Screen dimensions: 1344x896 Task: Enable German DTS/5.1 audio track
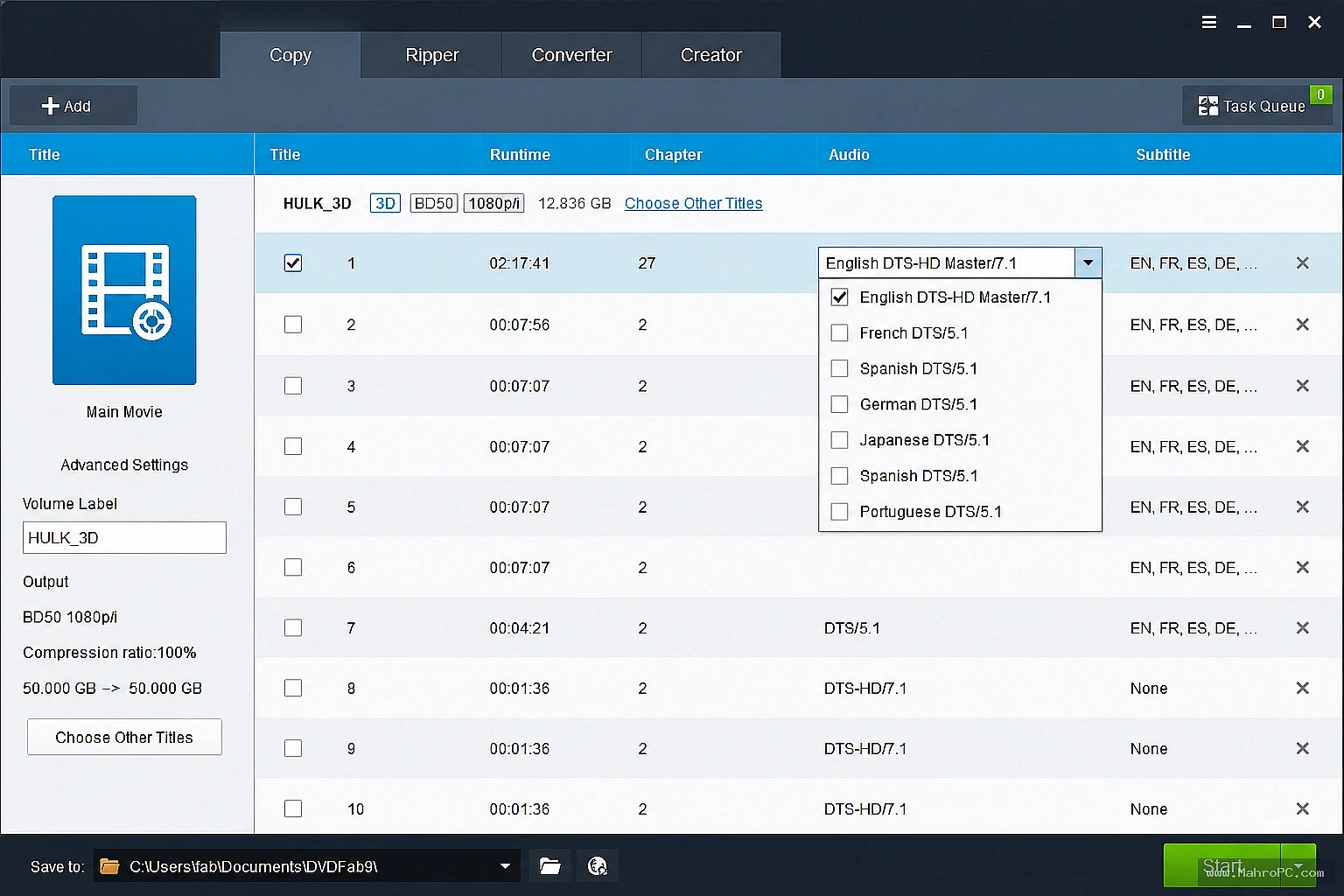tap(839, 404)
